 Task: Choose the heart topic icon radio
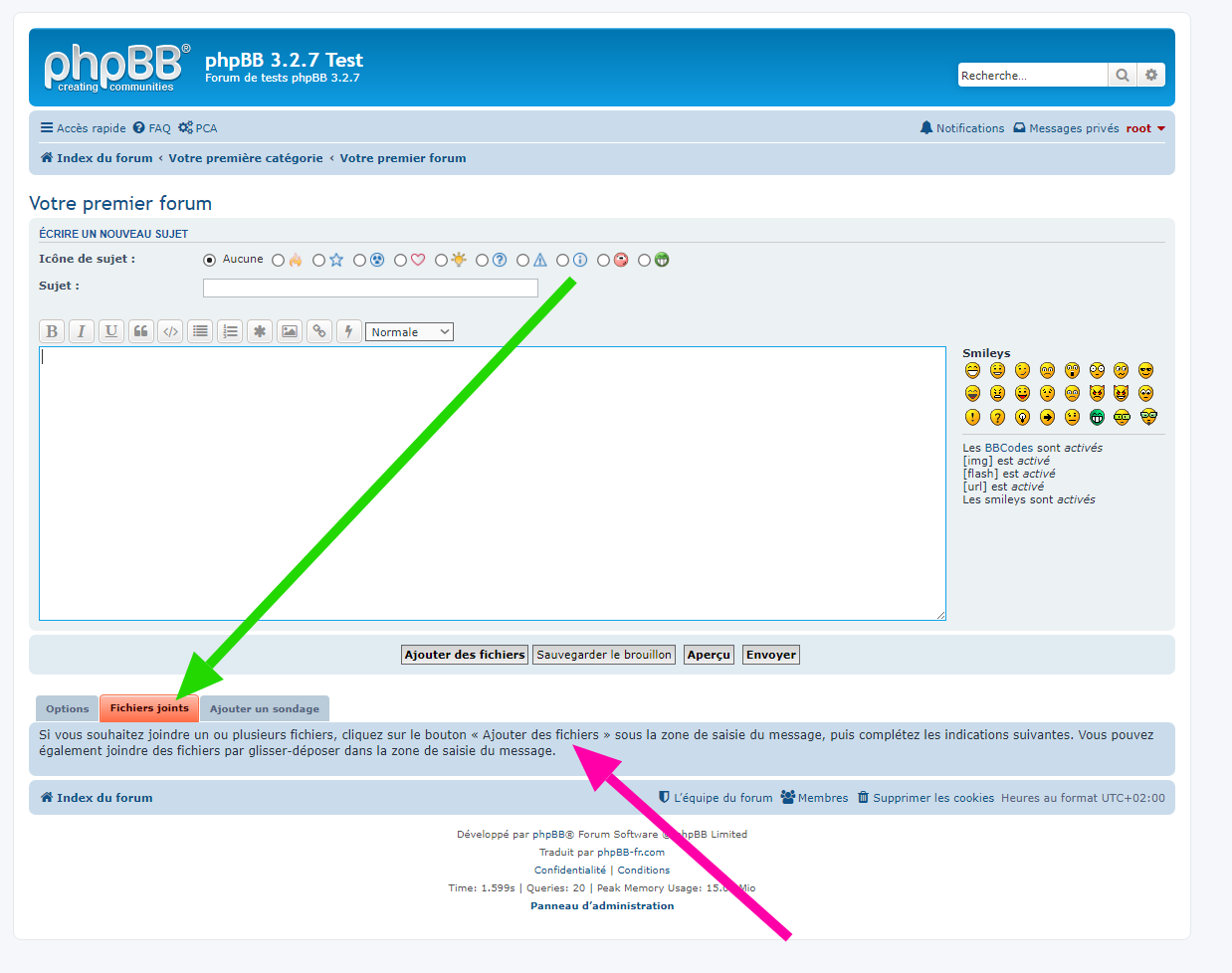pos(400,261)
